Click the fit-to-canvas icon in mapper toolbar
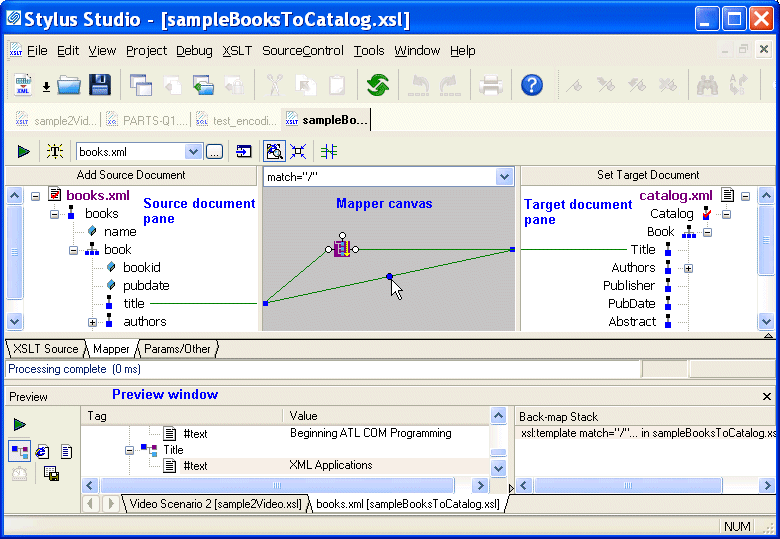 (x=298, y=151)
